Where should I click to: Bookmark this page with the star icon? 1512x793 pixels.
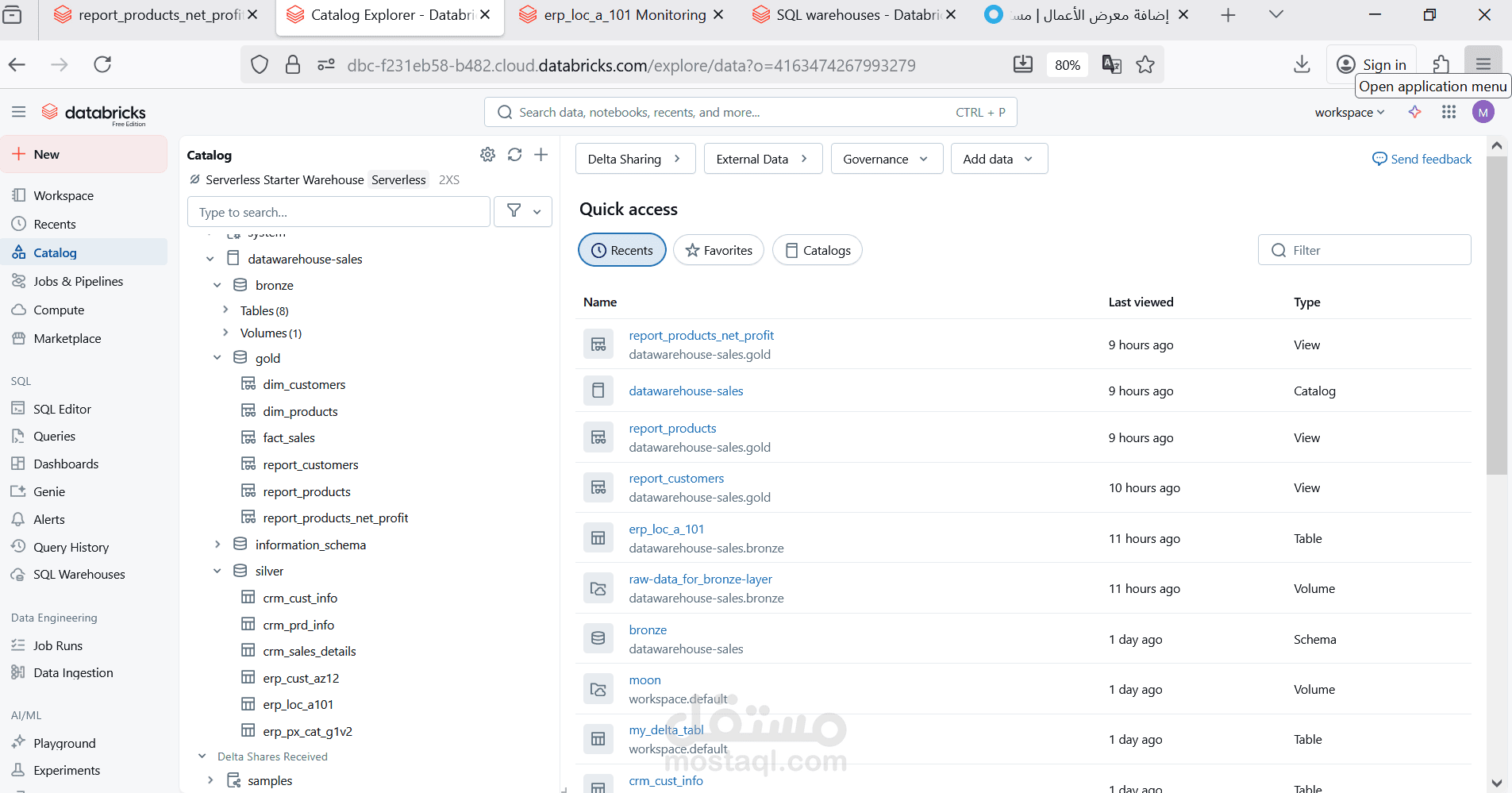pyautogui.click(x=1145, y=64)
